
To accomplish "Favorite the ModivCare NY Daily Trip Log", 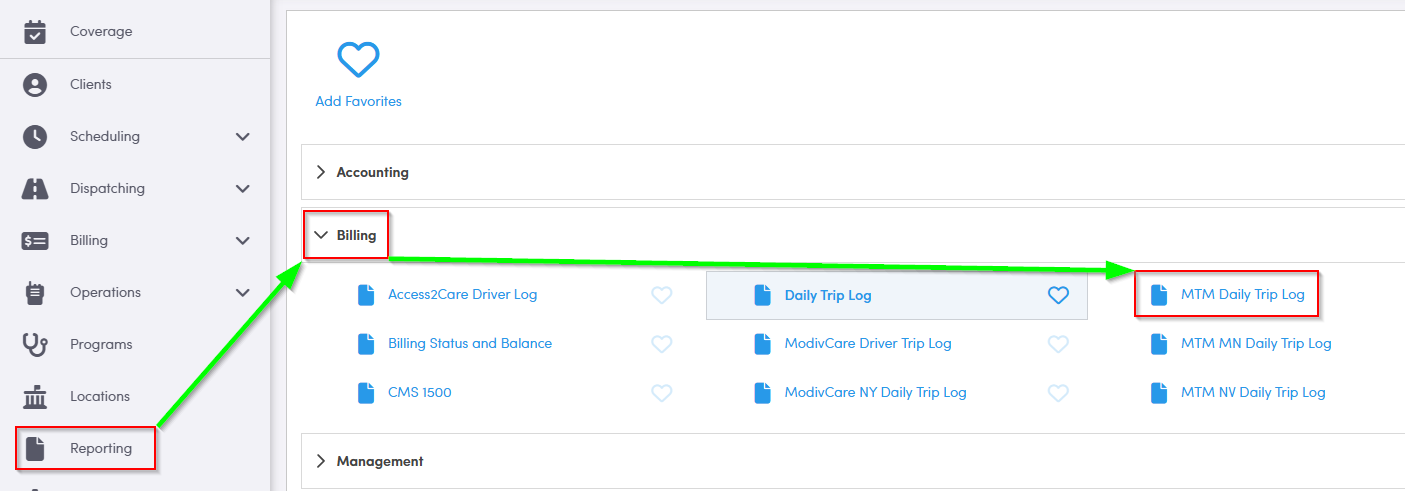I will [1058, 392].
